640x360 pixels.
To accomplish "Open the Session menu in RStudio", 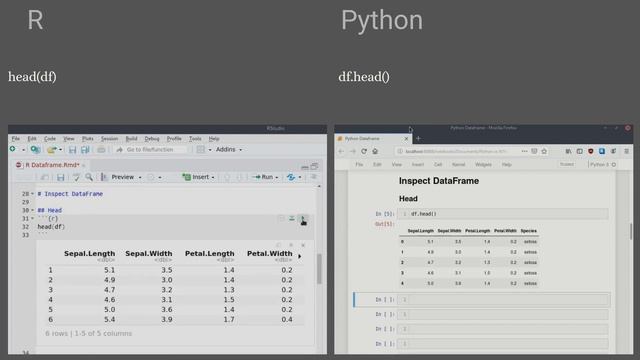I will [109, 139].
